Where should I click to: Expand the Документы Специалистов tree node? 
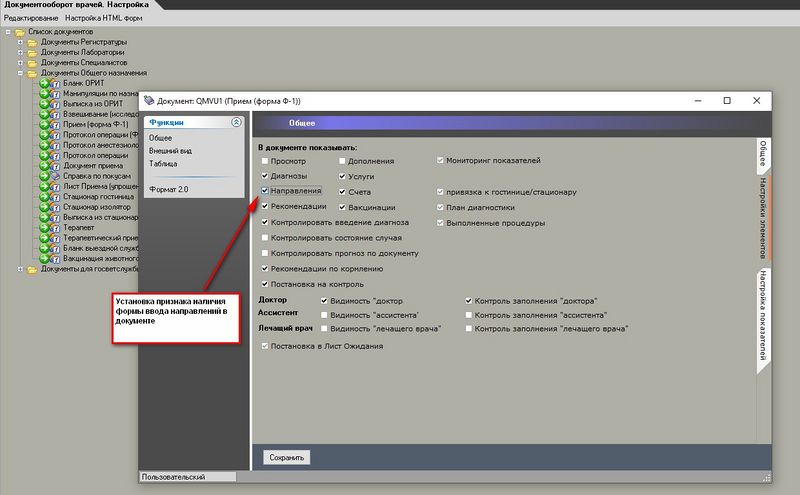click(20, 62)
